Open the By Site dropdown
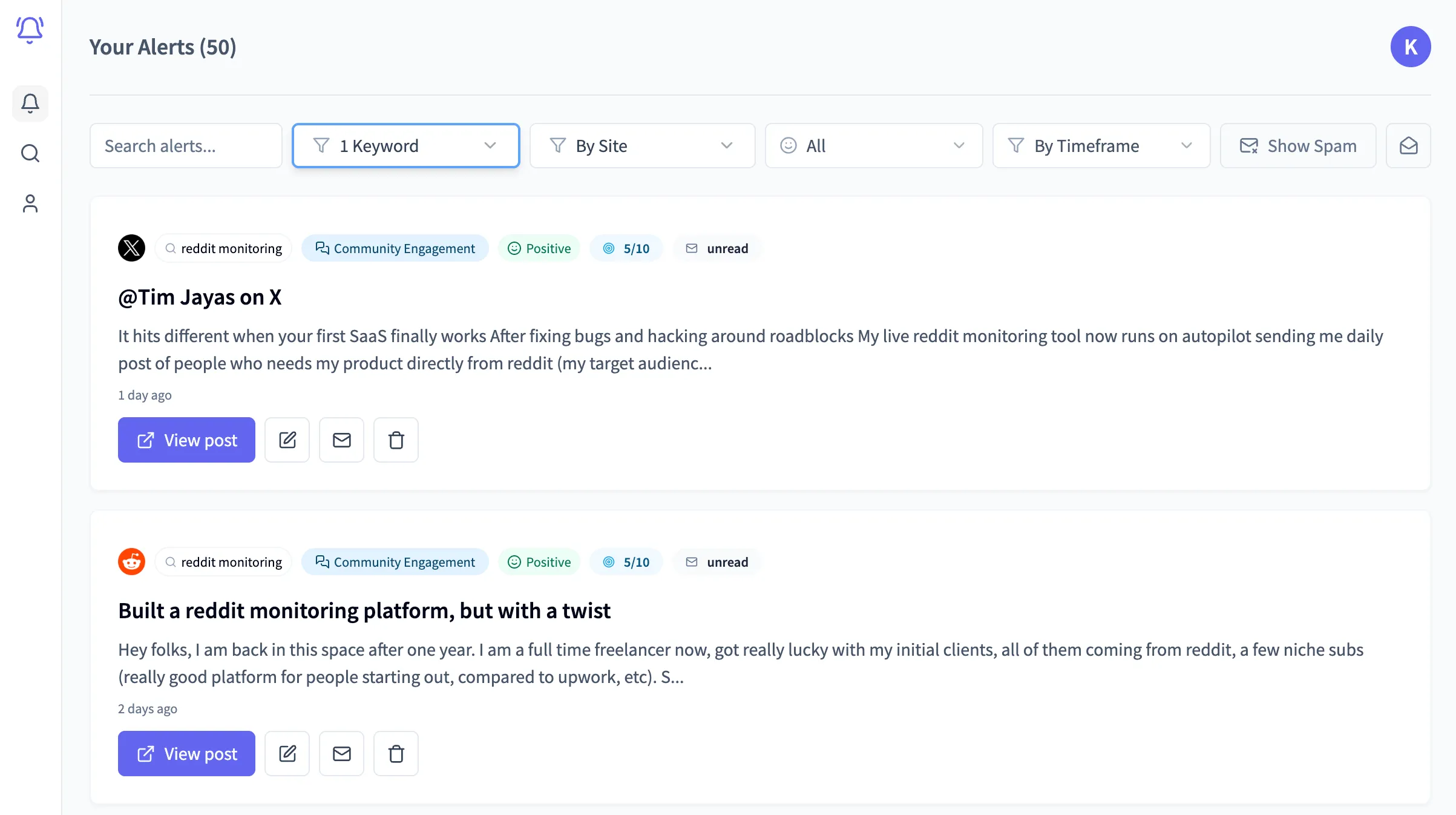This screenshot has height=815, width=1456. point(641,145)
